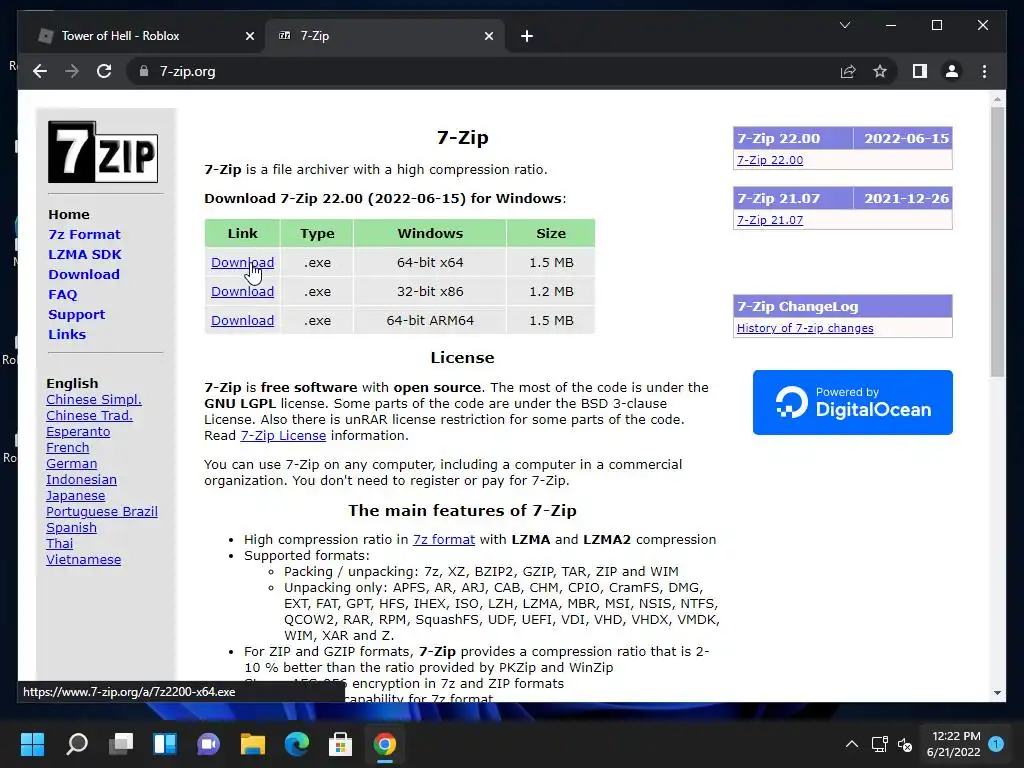Switch language to Japanese
Viewport: 1024px width, 768px height.
coord(75,496)
